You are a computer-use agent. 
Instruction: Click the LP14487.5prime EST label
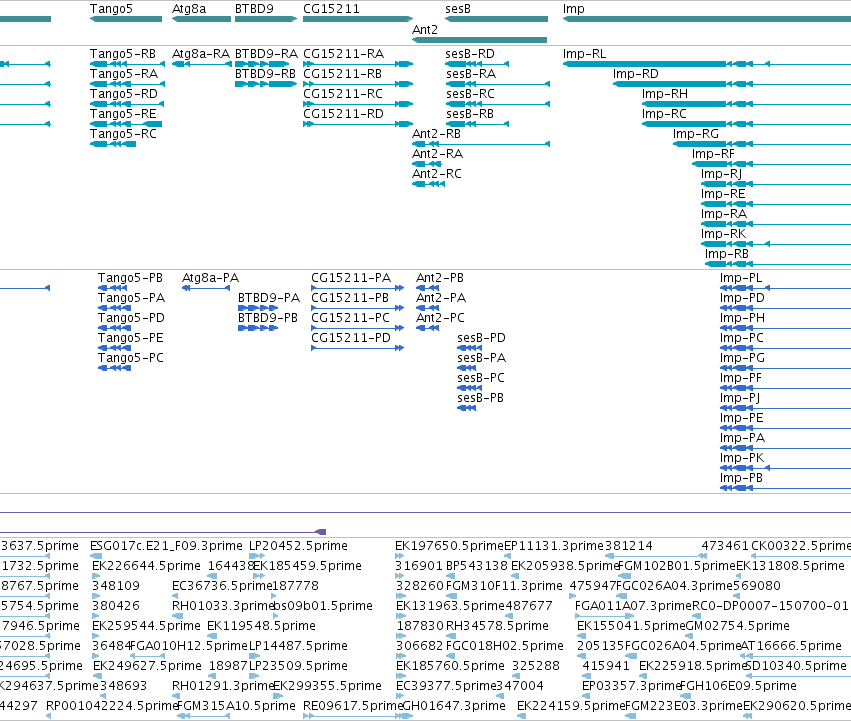click(x=299, y=646)
